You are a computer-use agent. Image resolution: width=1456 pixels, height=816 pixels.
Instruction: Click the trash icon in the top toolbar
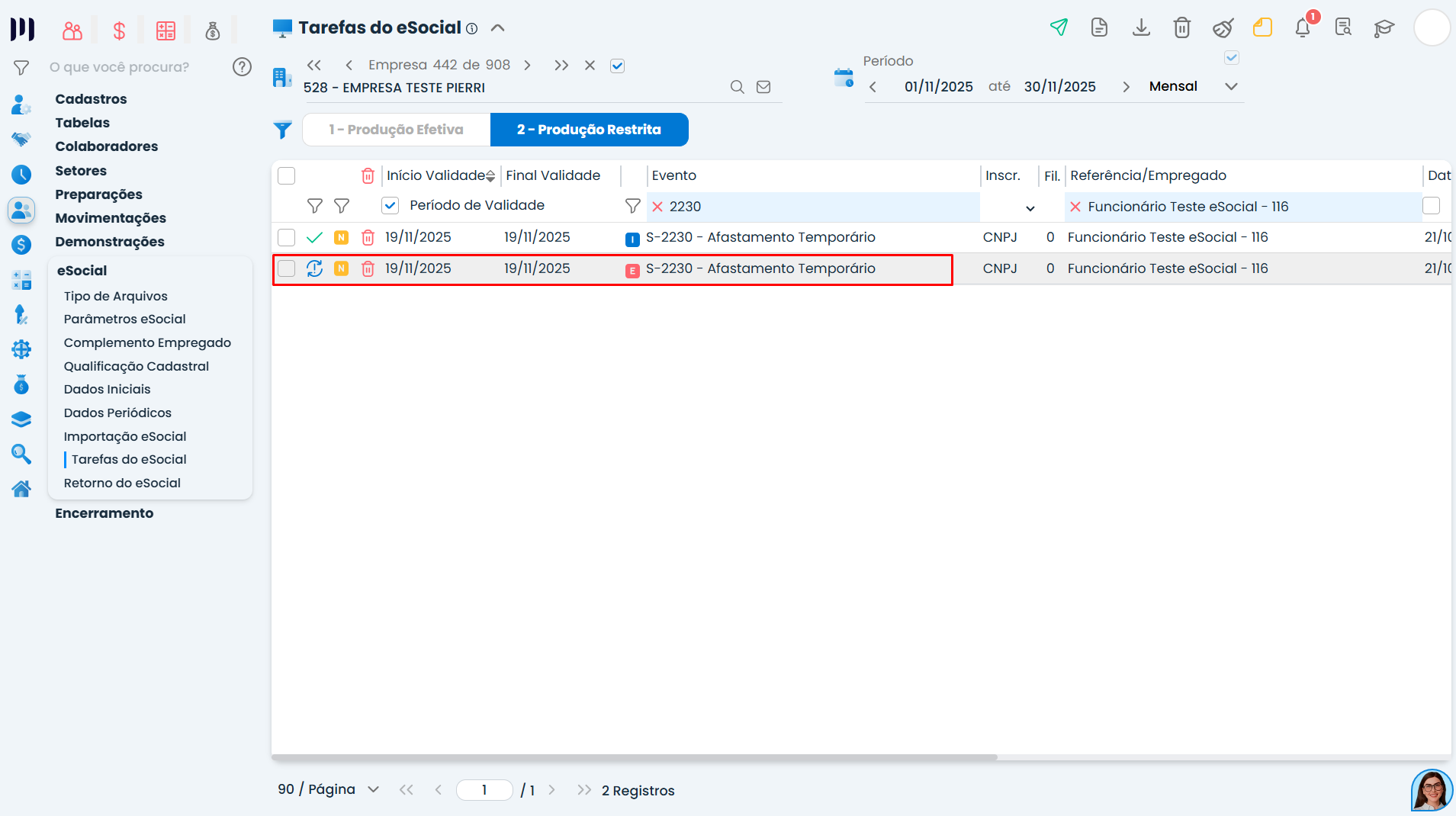1181,27
